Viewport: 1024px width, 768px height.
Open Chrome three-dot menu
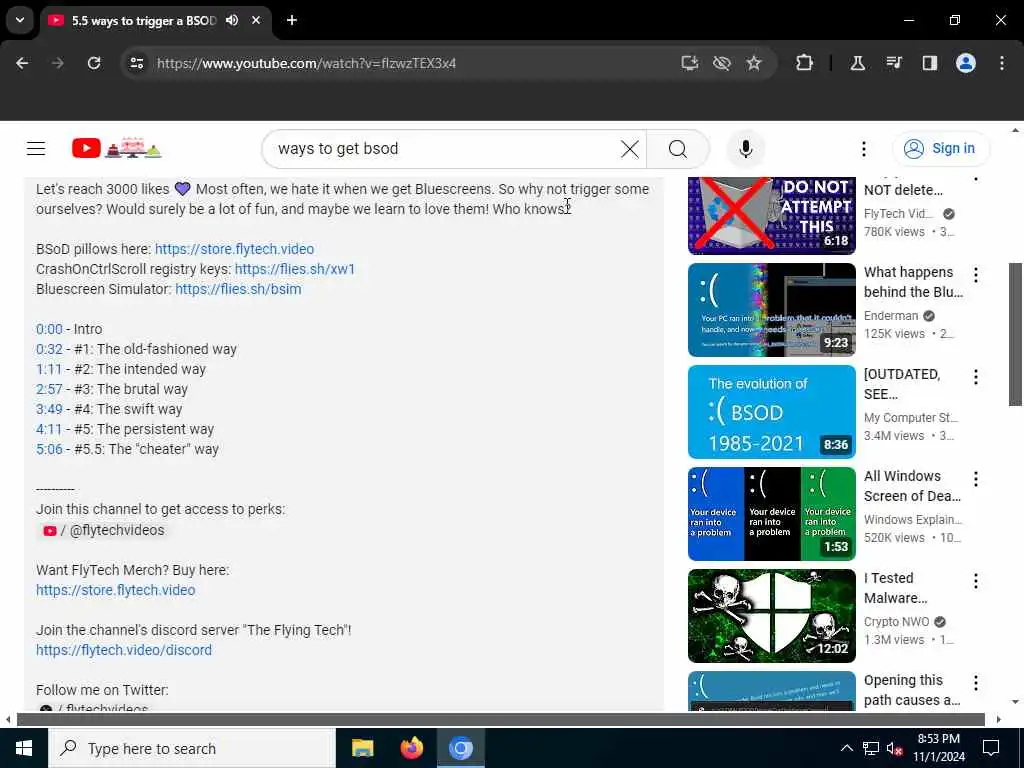pos(1002,63)
